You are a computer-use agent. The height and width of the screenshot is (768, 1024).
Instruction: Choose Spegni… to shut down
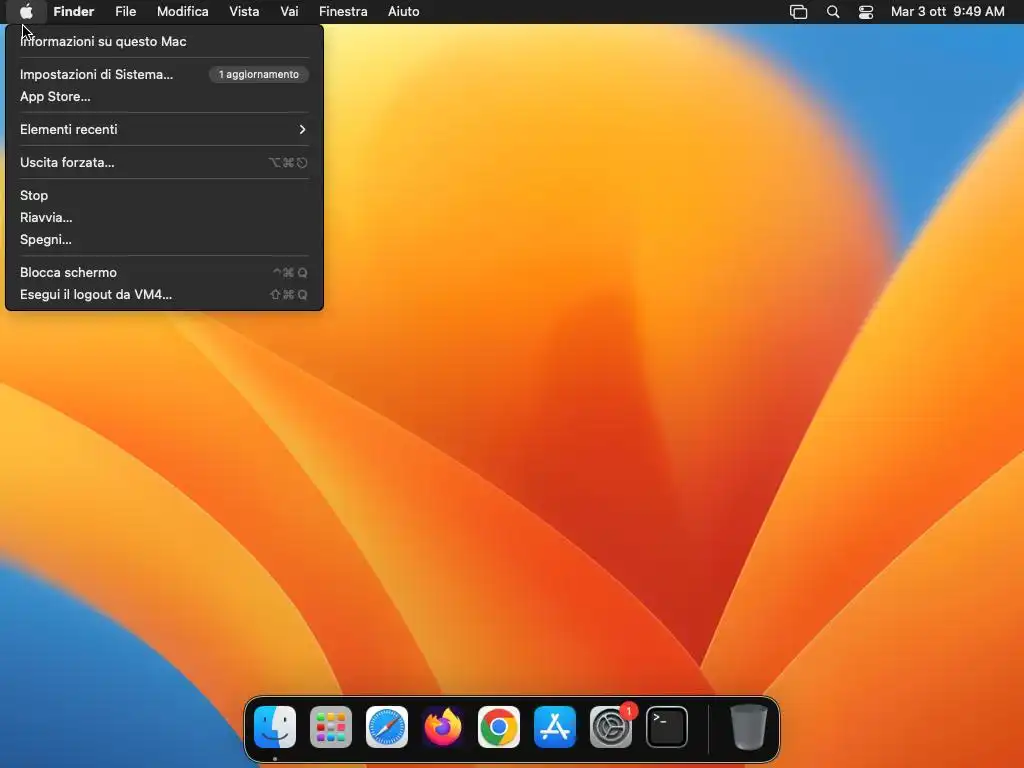point(164,240)
